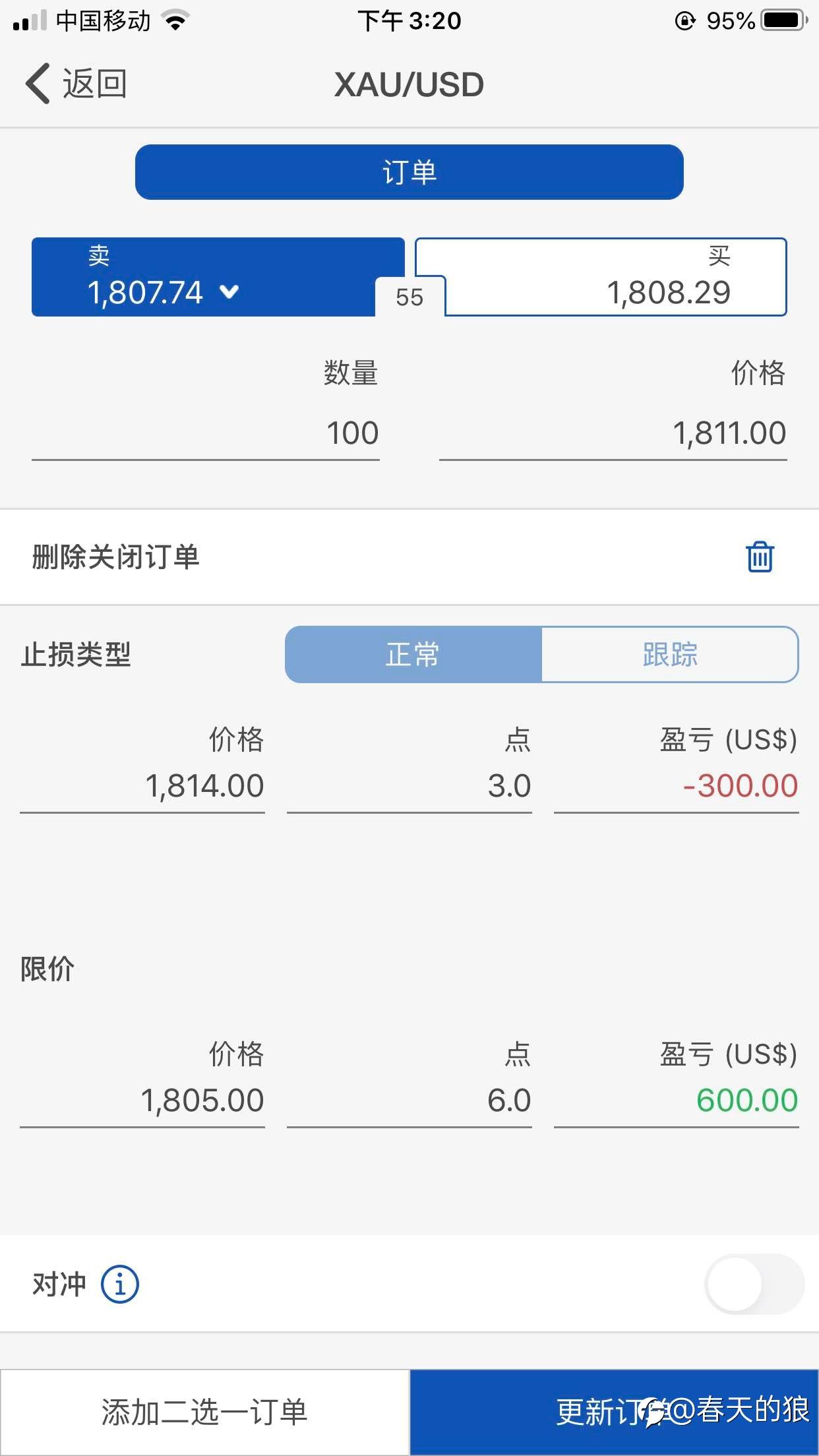Select 正常 normal stop-loss type
The height and width of the screenshot is (1456, 819).
tap(413, 655)
